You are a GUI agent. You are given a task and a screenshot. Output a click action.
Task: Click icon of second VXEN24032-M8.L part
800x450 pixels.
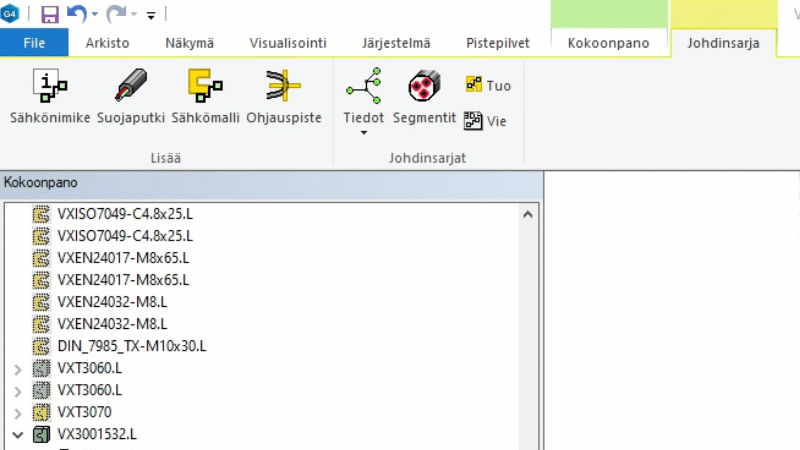point(41,324)
